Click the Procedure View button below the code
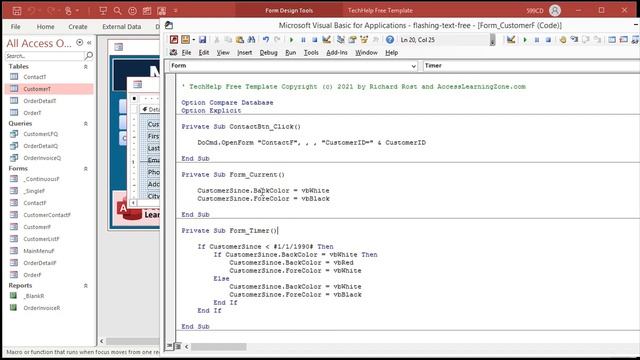 click(169, 346)
